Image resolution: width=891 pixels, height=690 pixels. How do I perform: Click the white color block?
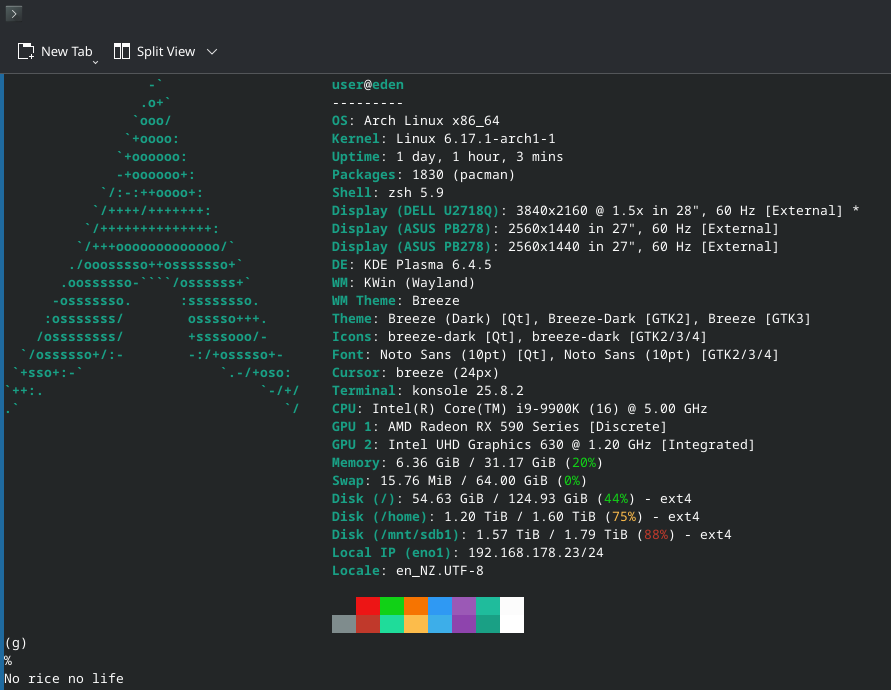[x=512, y=615]
